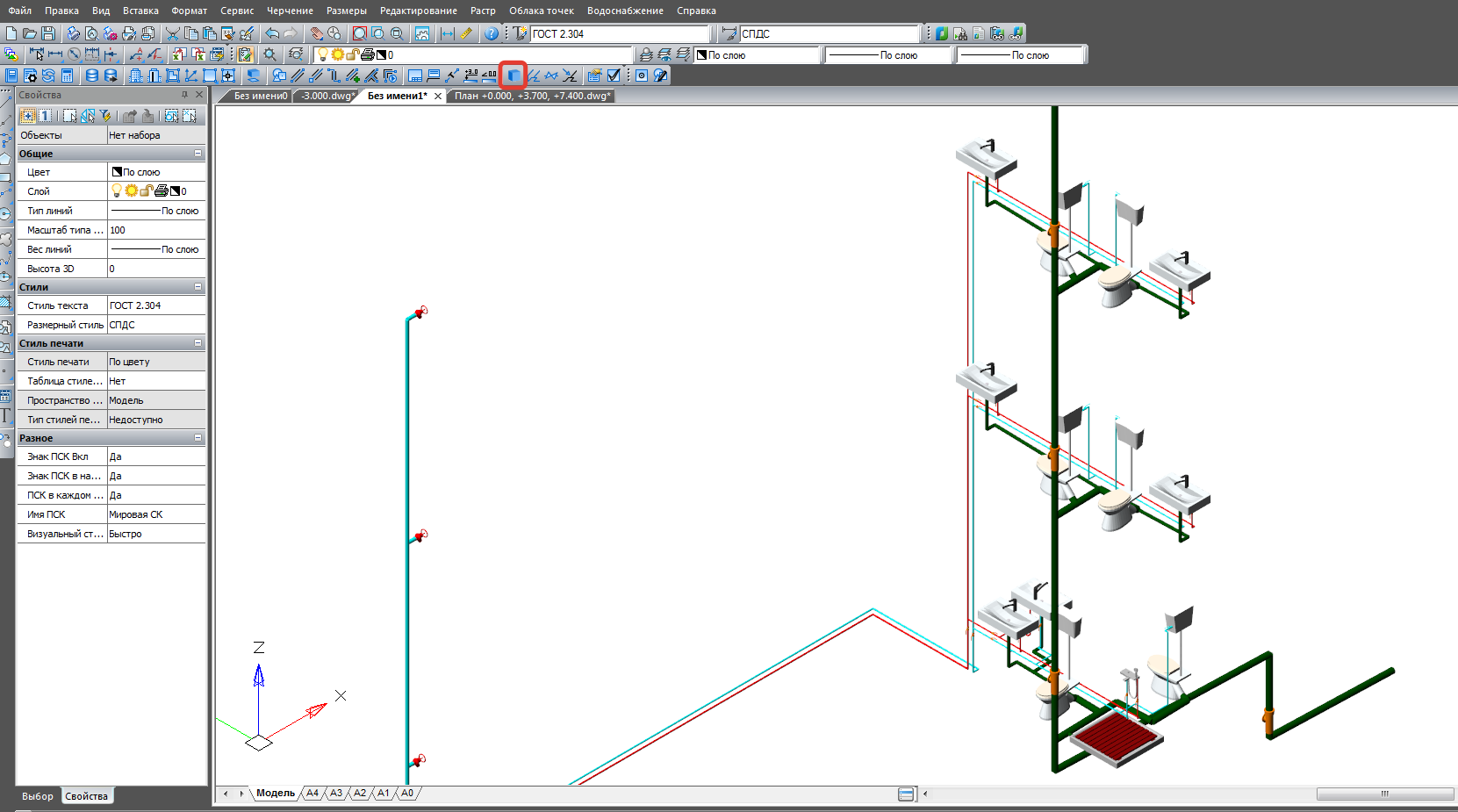Toggle the highlighted clipboard icon in second toolbar
This screenshot has width=1458, height=812.
[x=245, y=55]
